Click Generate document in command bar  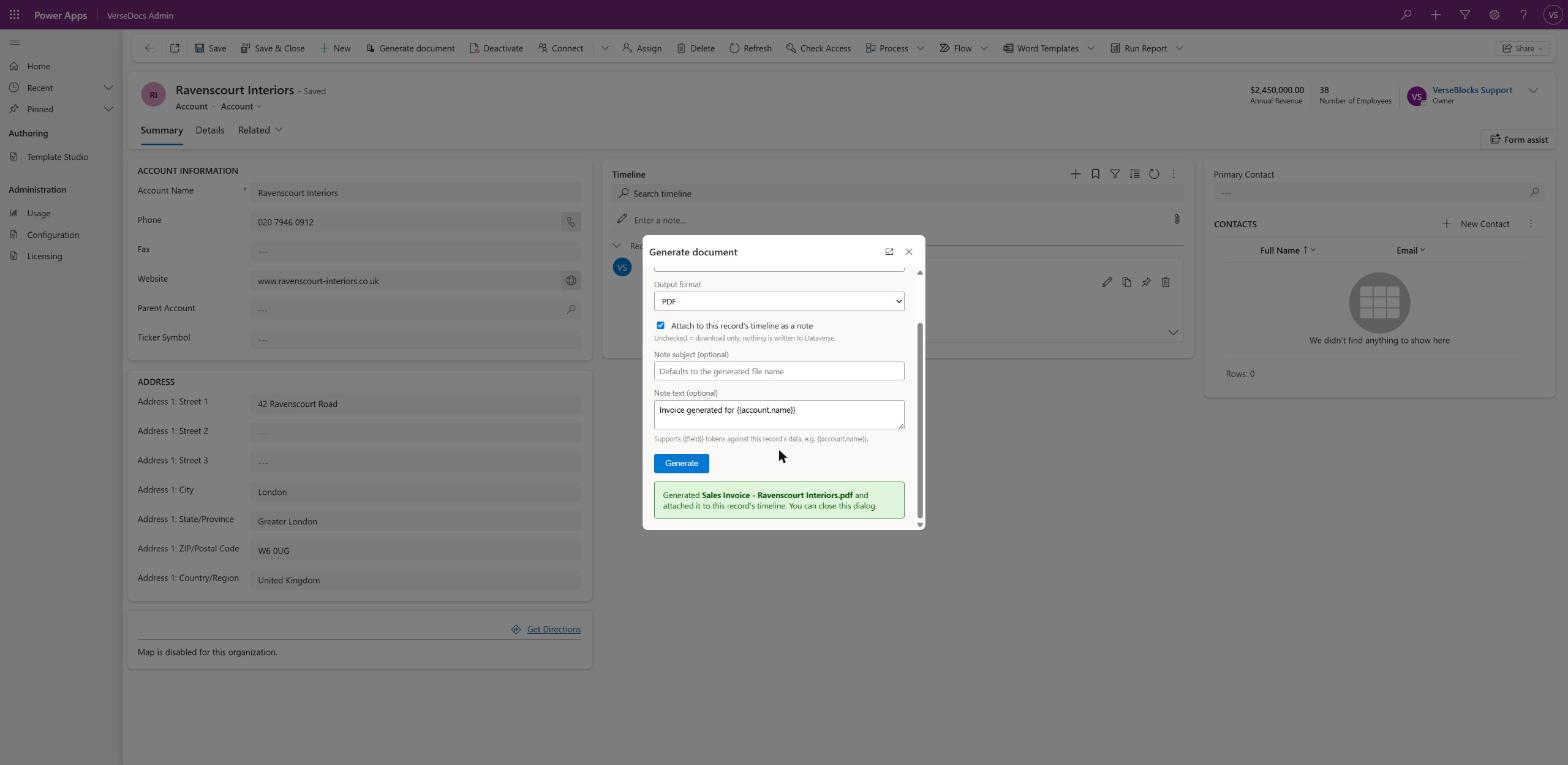410,48
